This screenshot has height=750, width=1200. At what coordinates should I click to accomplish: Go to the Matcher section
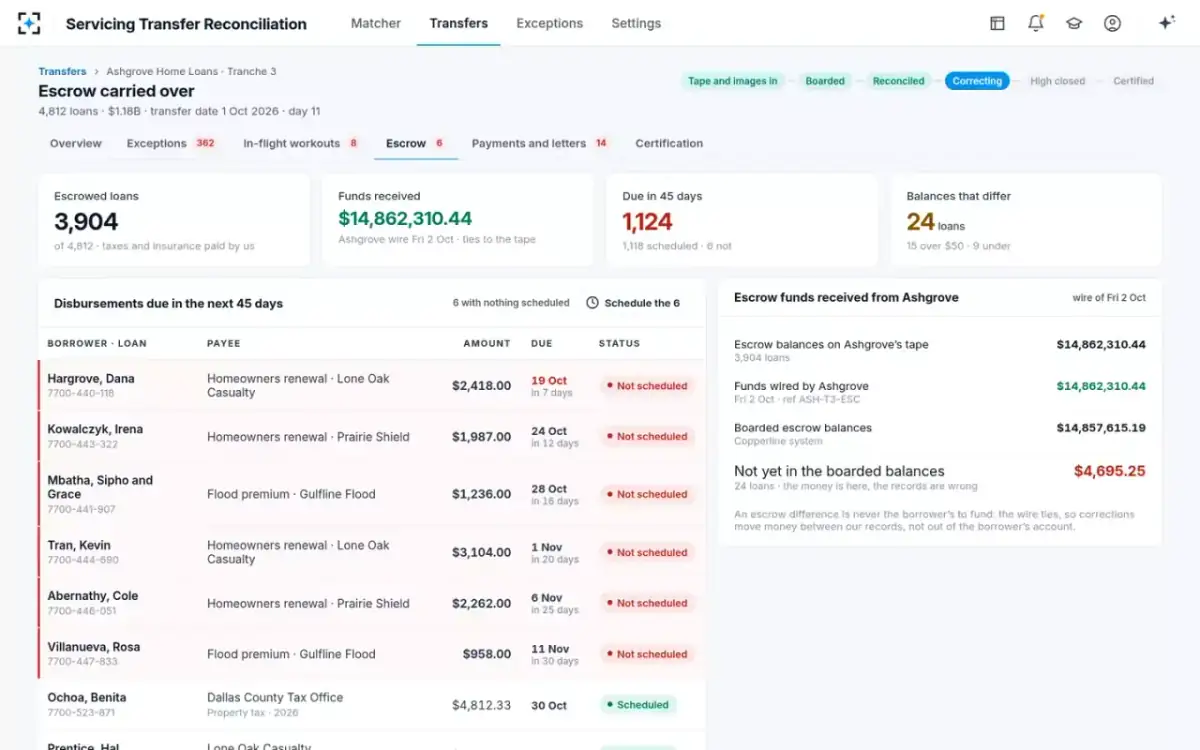click(x=376, y=23)
